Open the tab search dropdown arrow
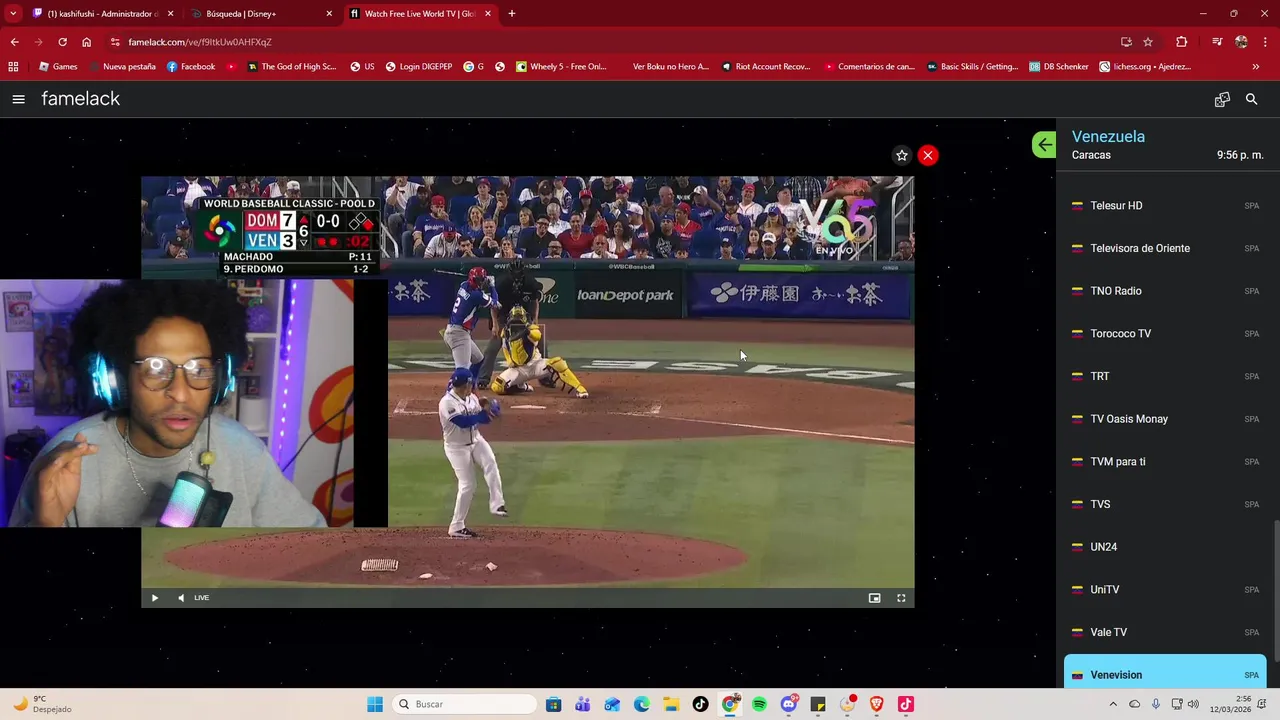 [13, 14]
